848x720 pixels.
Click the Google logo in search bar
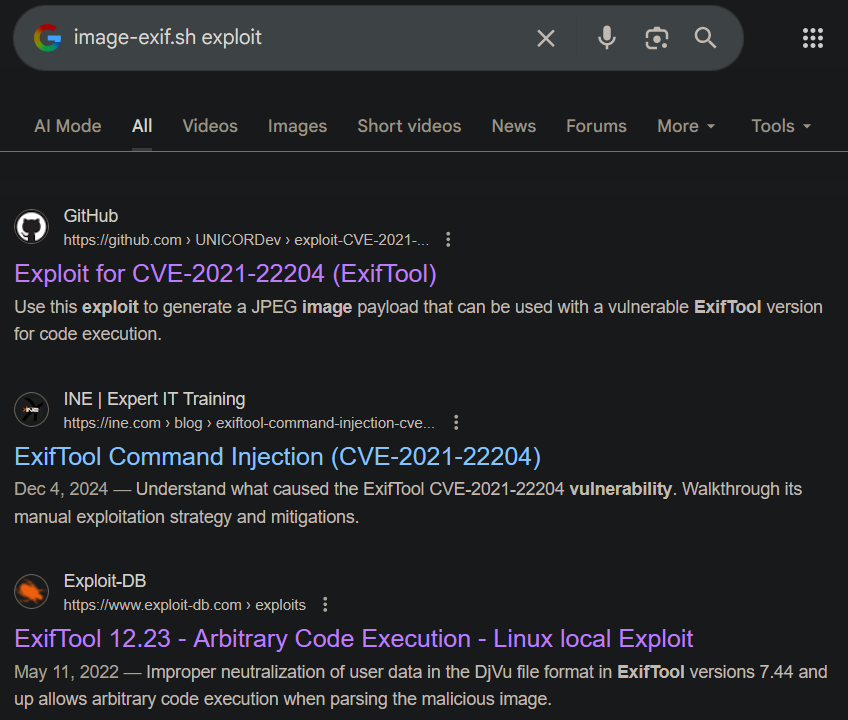(47, 38)
